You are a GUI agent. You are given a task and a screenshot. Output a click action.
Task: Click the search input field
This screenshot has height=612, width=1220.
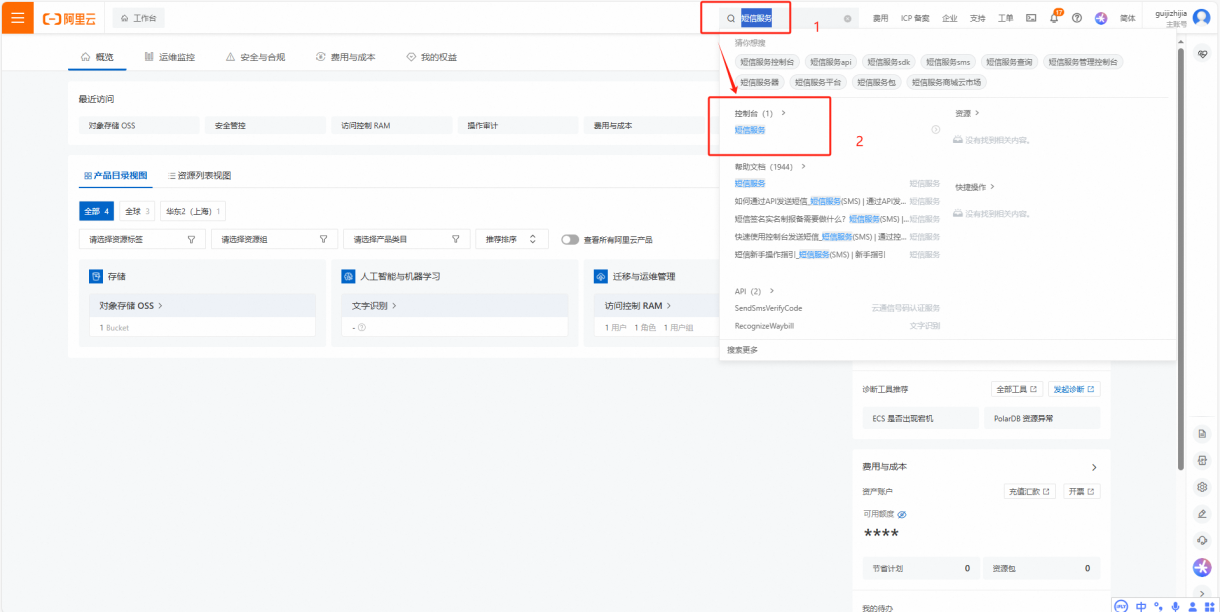pyautogui.click(x=789, y=18)
